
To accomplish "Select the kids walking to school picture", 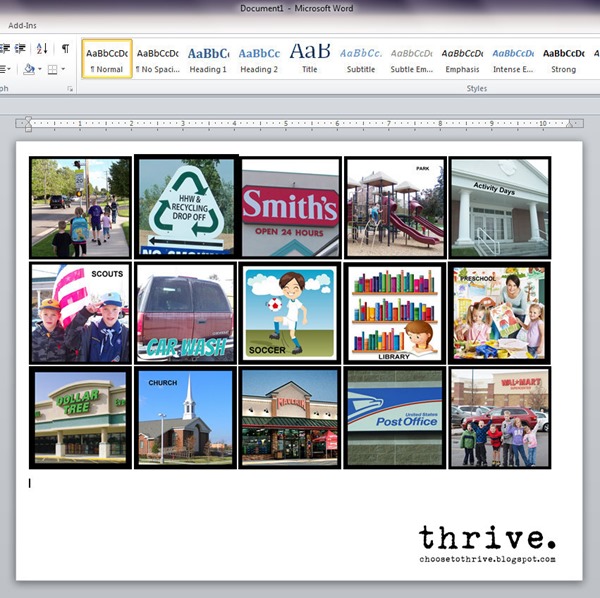I will point(80,208).
